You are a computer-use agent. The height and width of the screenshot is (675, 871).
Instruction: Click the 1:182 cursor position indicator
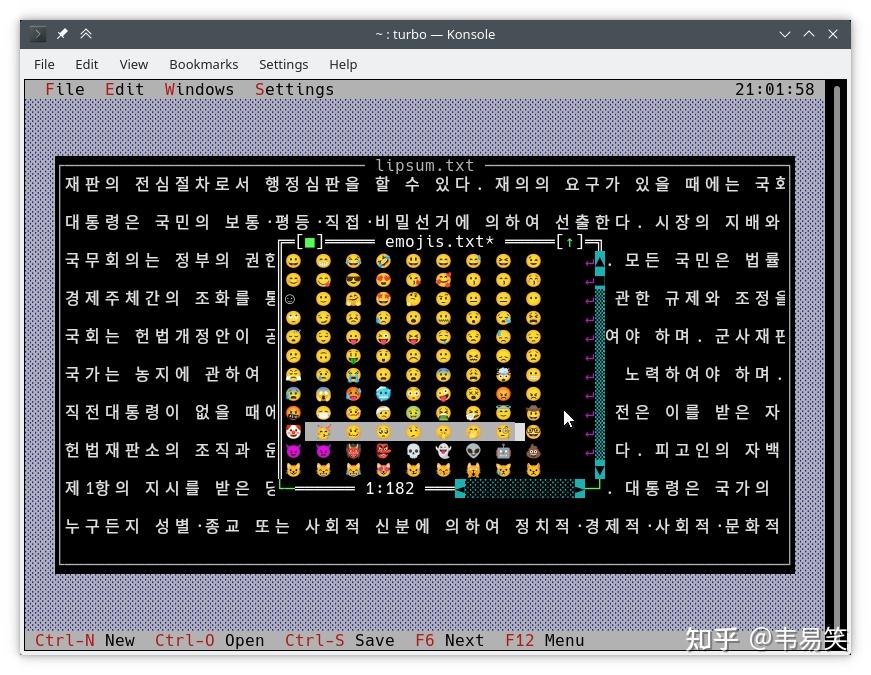point(390,488)
